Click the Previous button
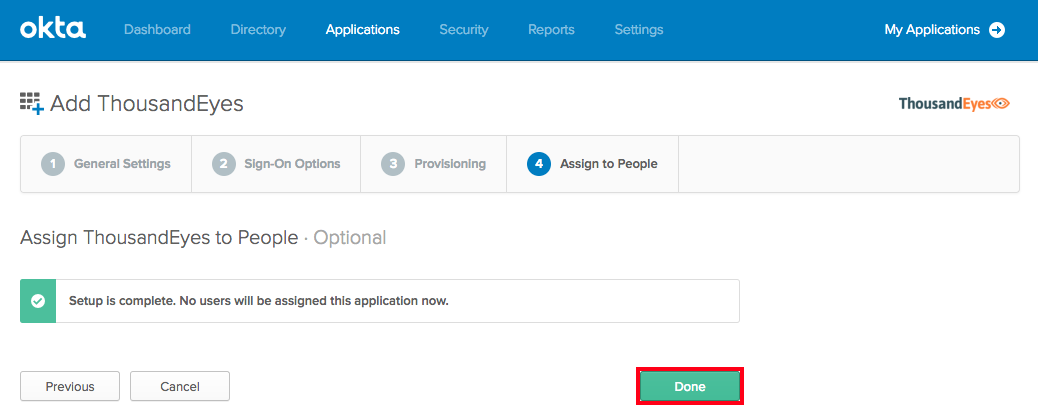 70,386
